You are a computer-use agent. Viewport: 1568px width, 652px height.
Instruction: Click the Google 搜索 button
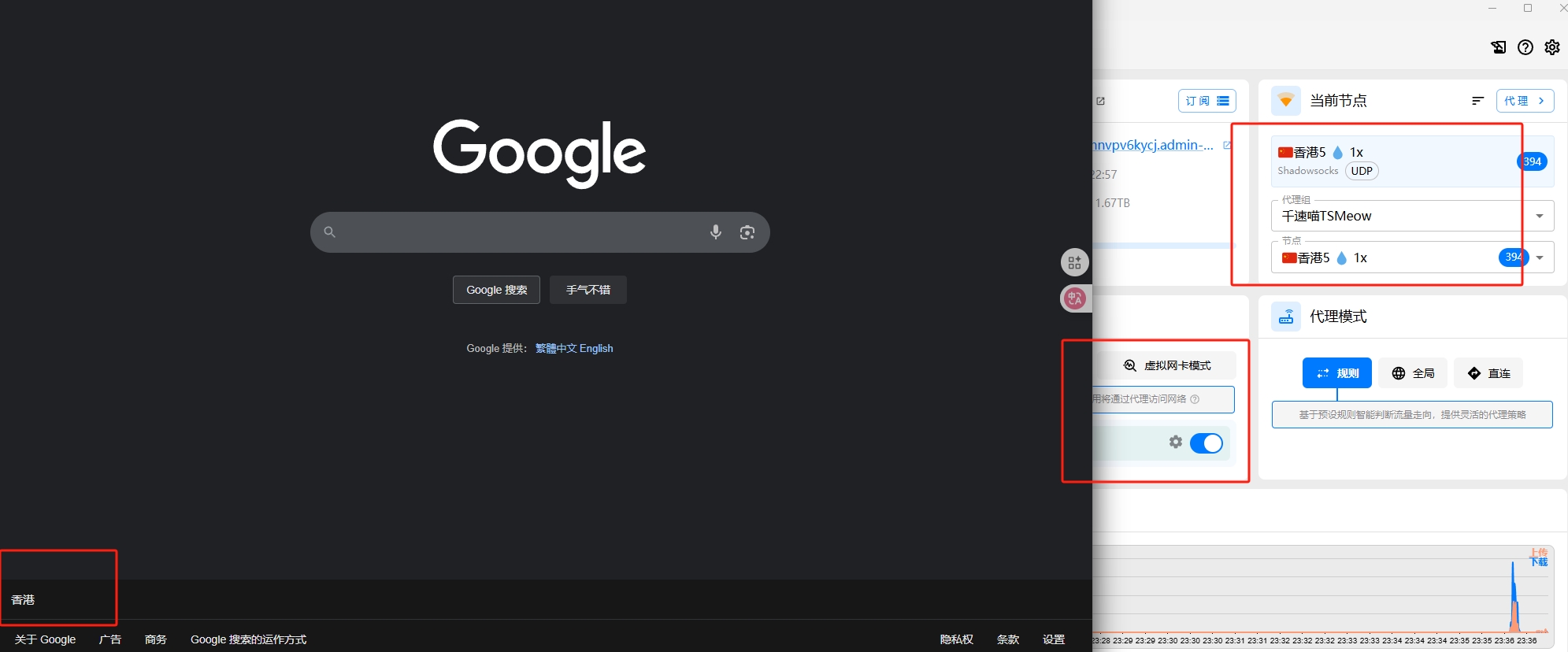click(x=496, y=290)
